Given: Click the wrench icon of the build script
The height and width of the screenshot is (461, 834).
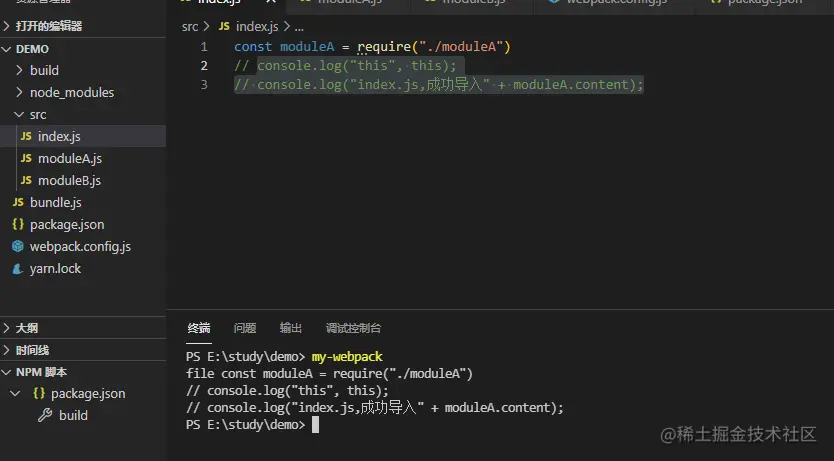Looking at the screenshot, I should coord(45,415).
